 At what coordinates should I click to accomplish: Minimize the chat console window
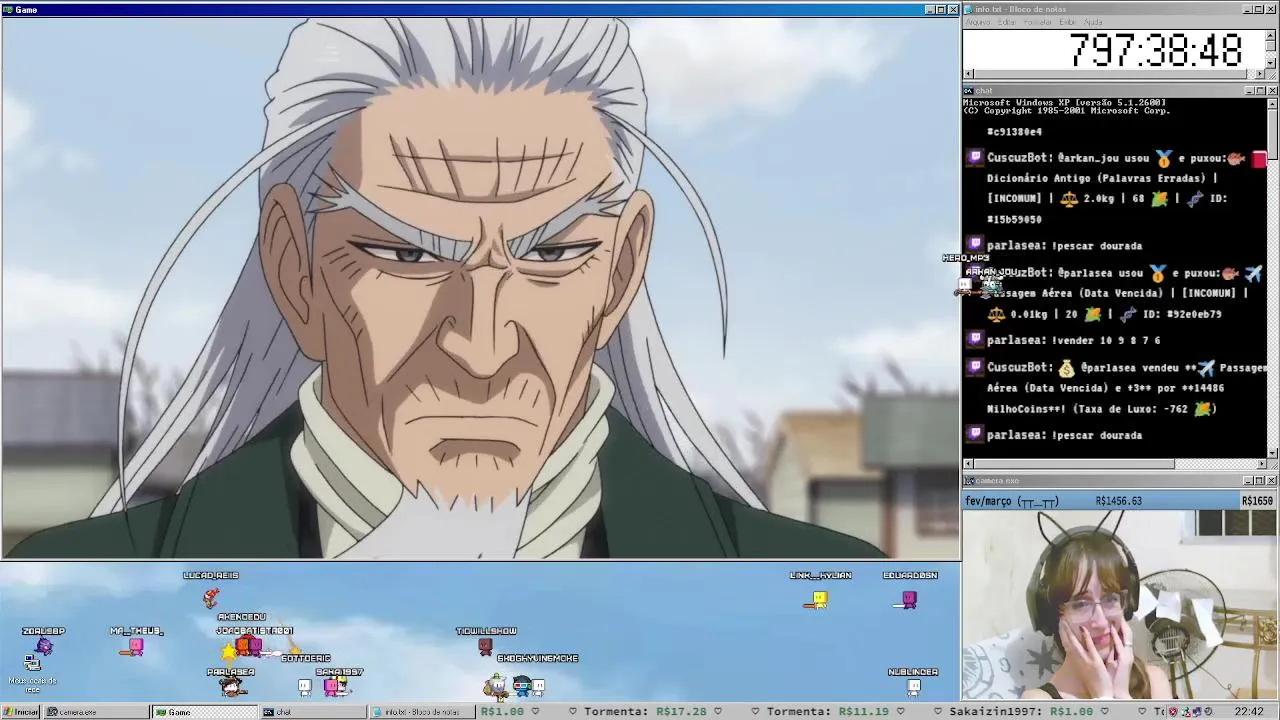tap(1249, 91)
